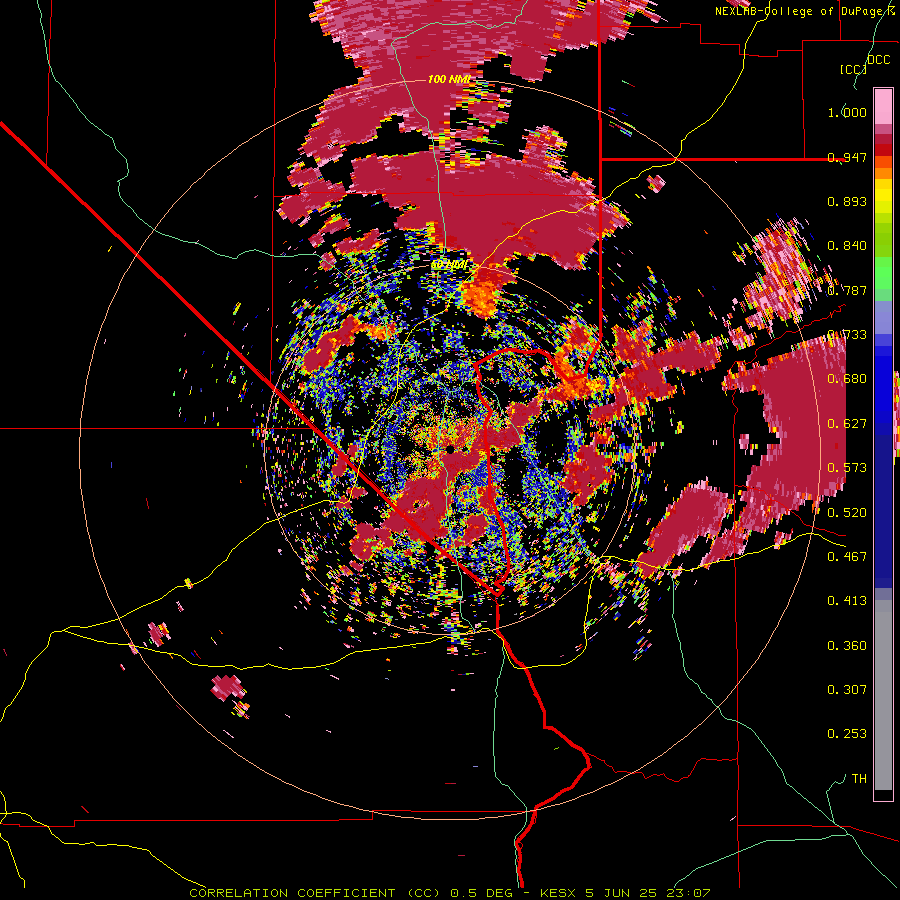Click the 0.413 scale label
Screen dimensions: 900x900
847,601
